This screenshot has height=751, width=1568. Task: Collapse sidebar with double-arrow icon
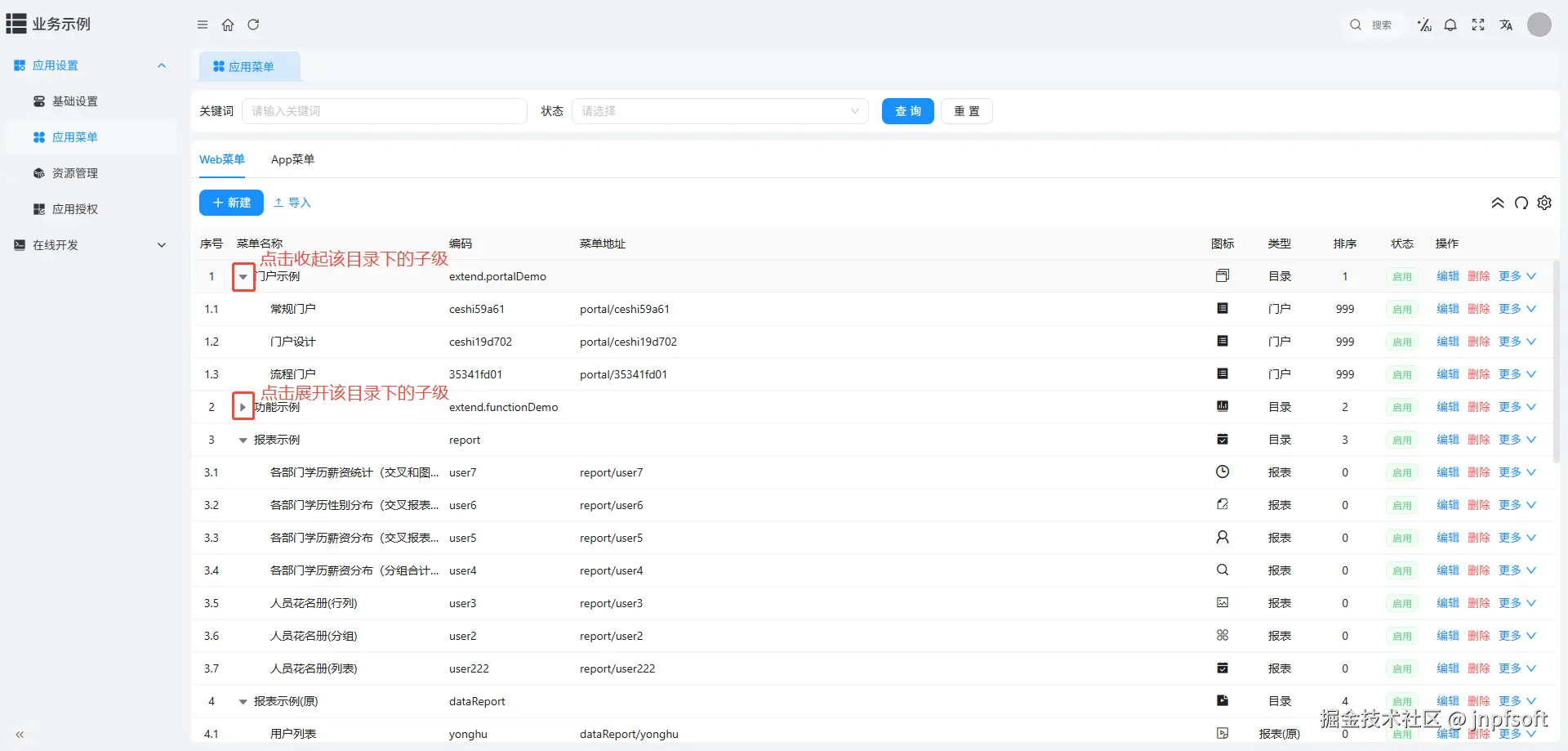point(20,735)
